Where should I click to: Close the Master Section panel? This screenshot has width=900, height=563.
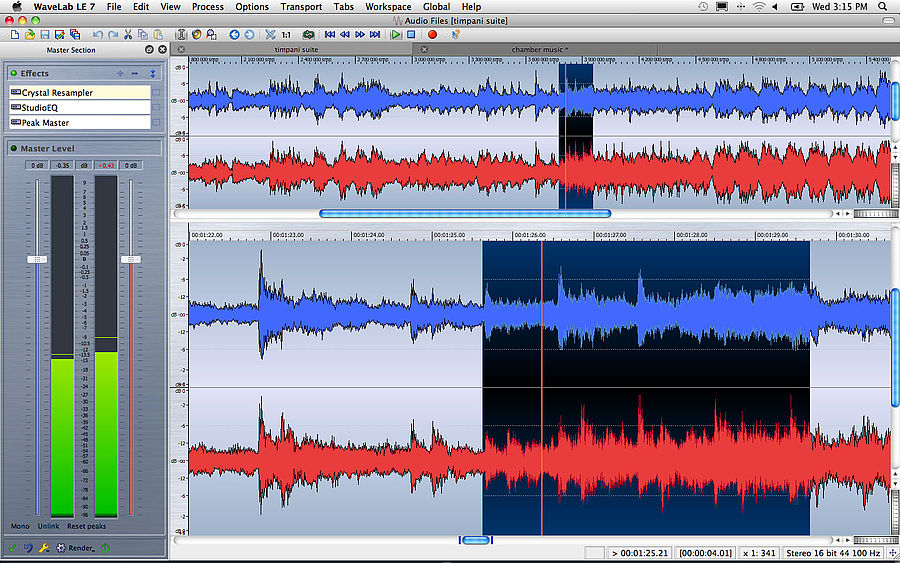click(162, 49)
